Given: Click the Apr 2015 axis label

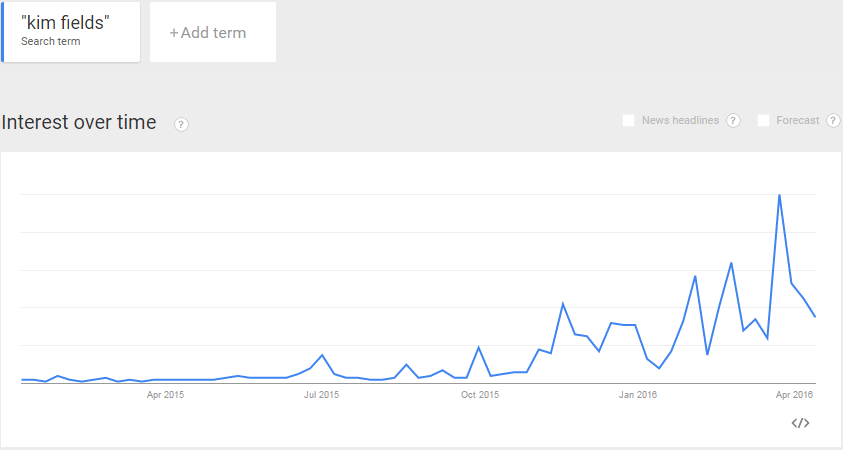Looking at the screenshot, I should pos(165,395).
